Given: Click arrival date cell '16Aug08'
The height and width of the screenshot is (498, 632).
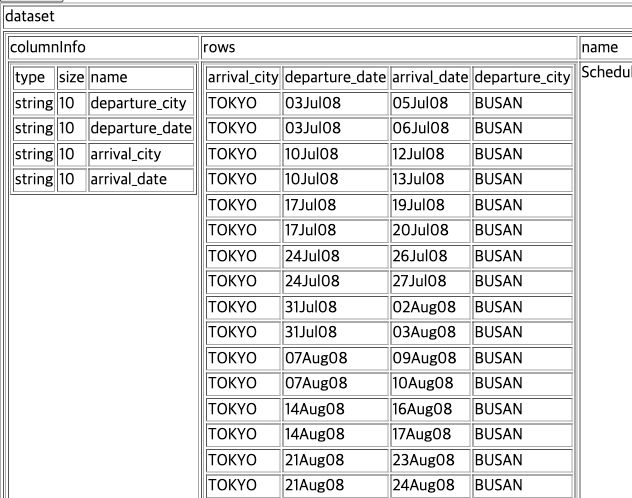Looking at the screenshot, I should pos(430,409).
